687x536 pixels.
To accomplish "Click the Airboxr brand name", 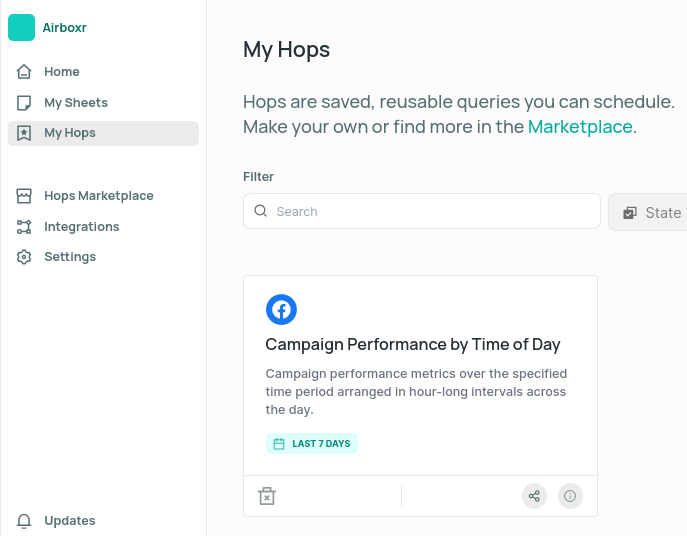I will 64,28.
